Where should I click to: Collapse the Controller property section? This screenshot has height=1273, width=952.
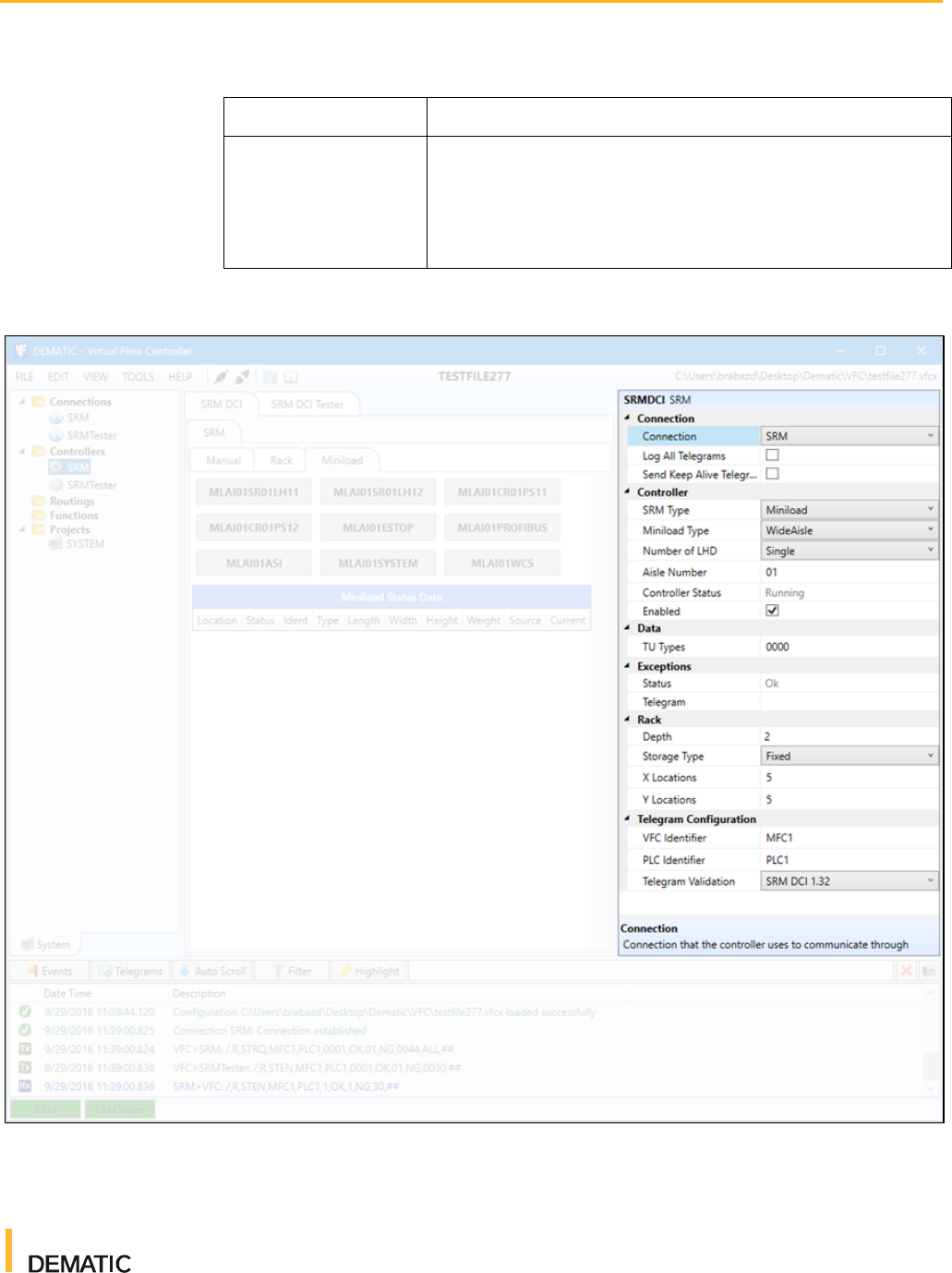pyautogui.click(x=628, y=492)
